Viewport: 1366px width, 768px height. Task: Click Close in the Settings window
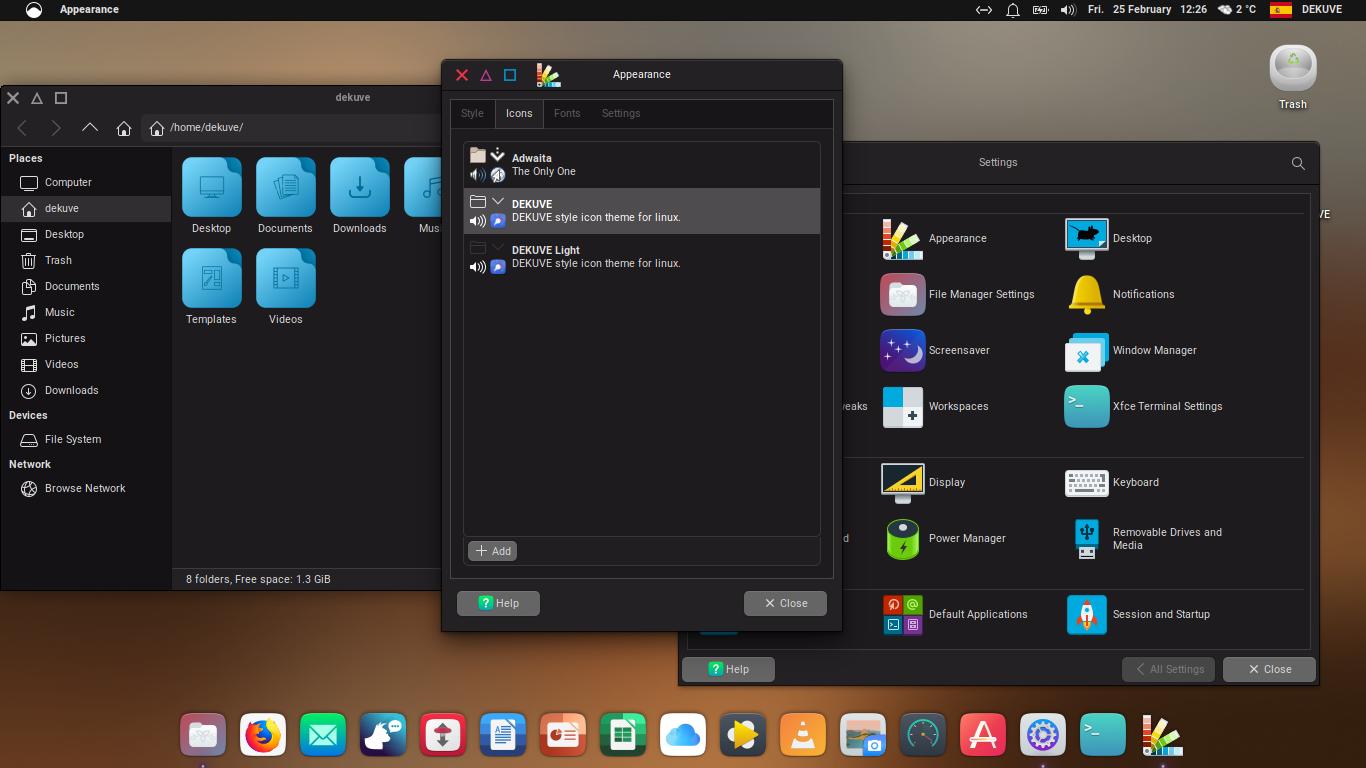[1269, 669]
